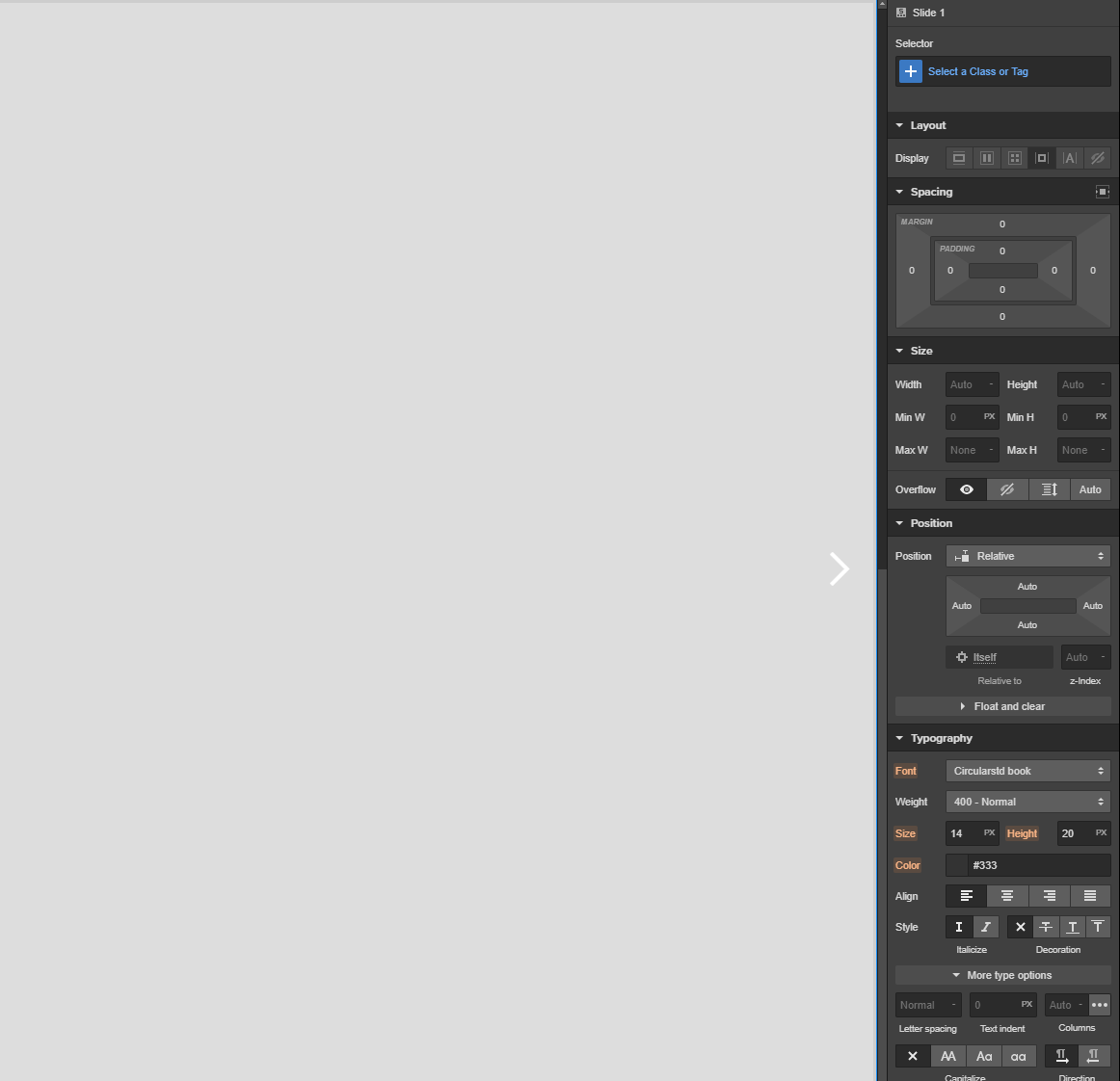Set overflow to scroll

[x=1049, y=489]
